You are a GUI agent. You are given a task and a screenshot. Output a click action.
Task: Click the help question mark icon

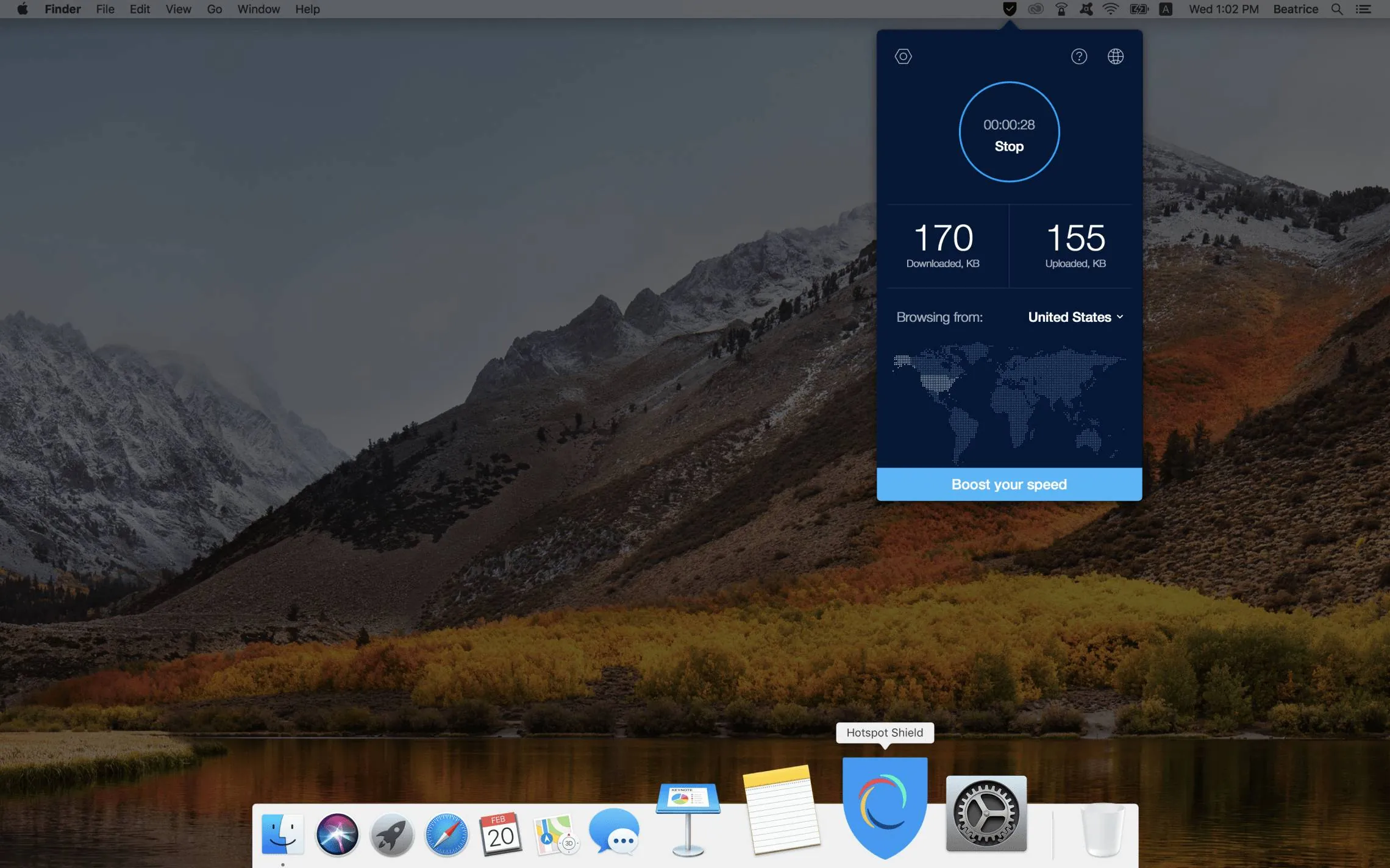(x=1079, y=56)
